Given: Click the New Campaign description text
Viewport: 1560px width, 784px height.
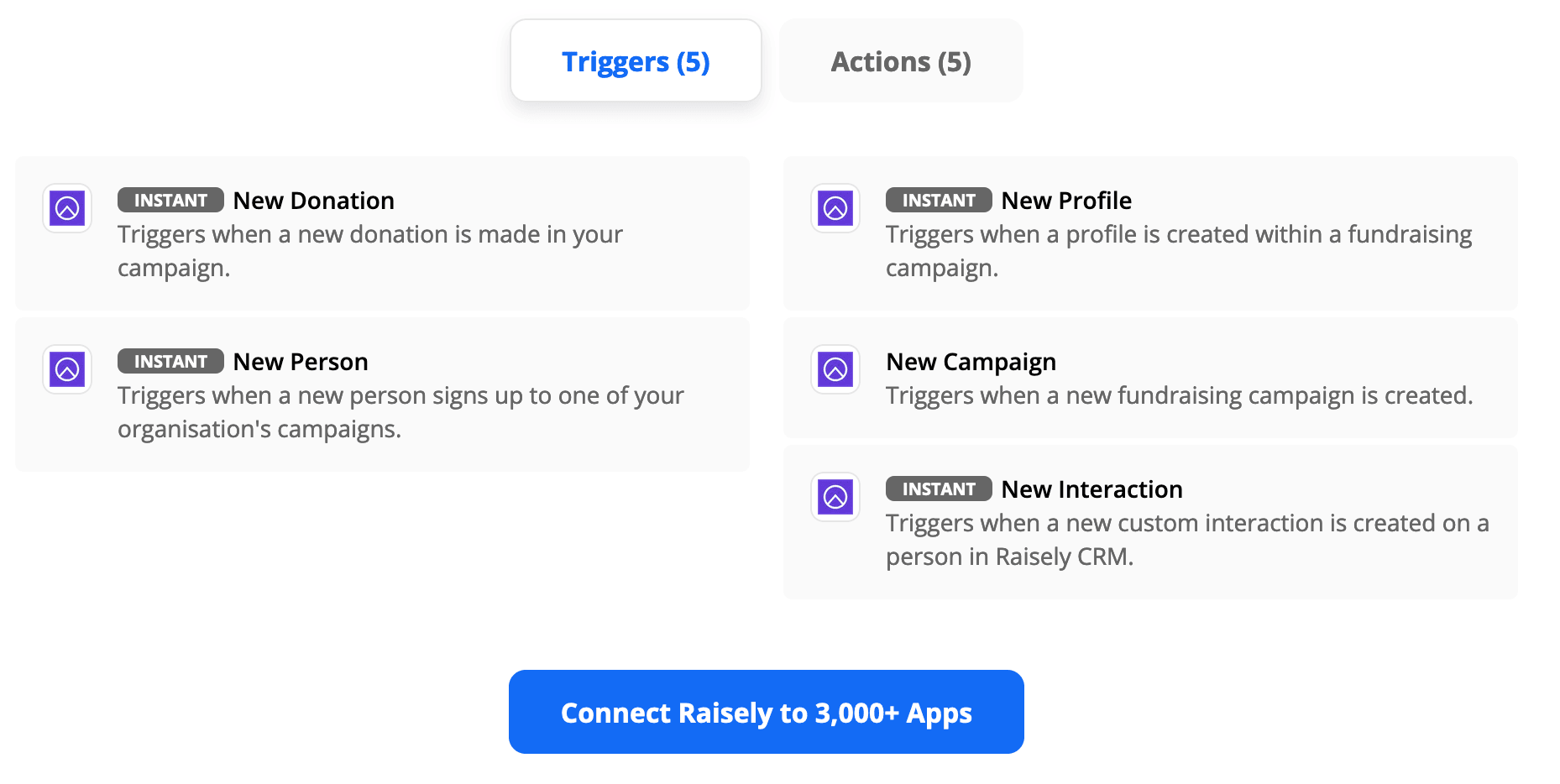Looking at the screenshot, I should click(x=1179, y=395).
